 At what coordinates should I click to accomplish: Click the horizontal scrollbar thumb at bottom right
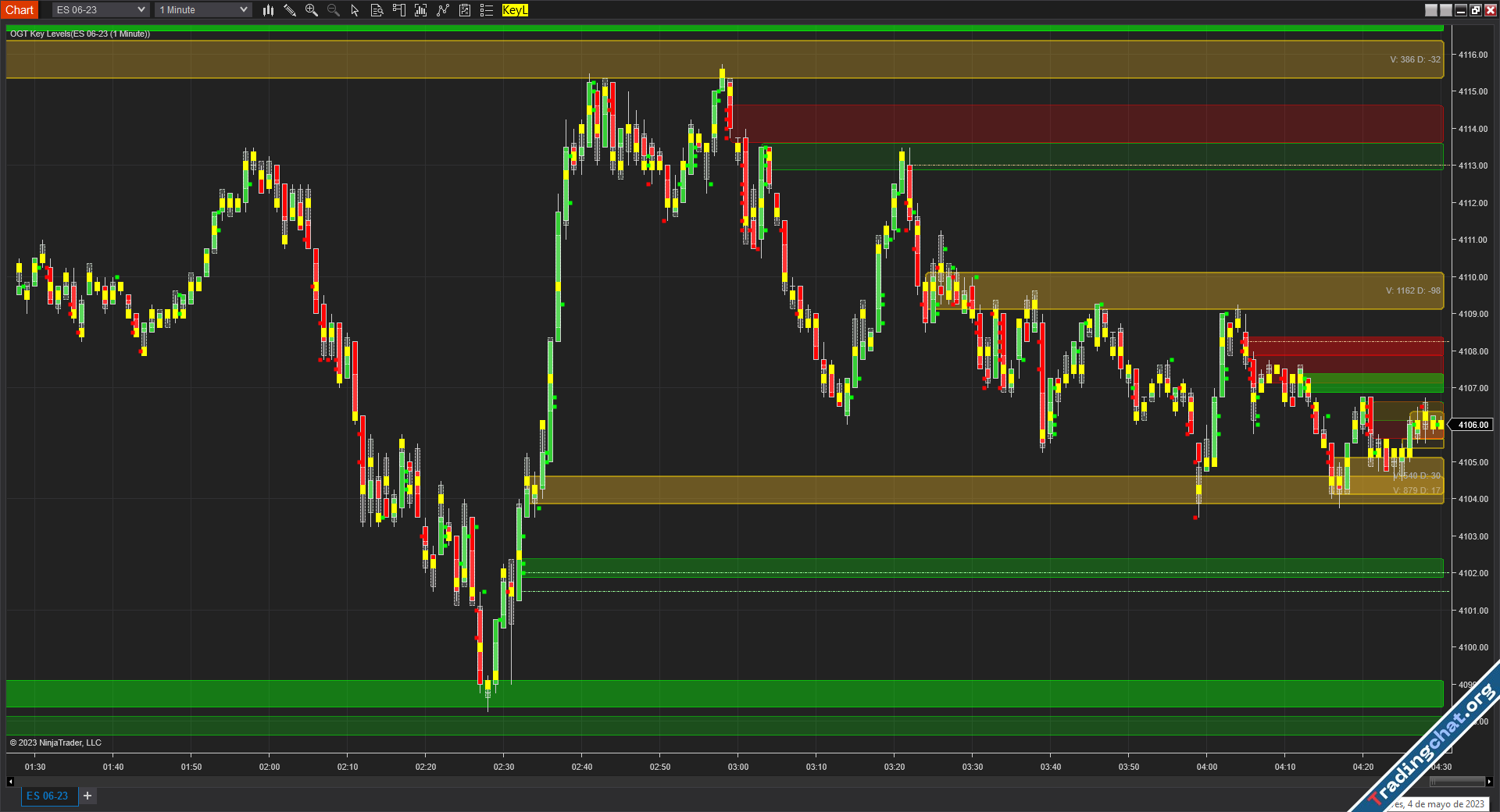[1456, 782]
